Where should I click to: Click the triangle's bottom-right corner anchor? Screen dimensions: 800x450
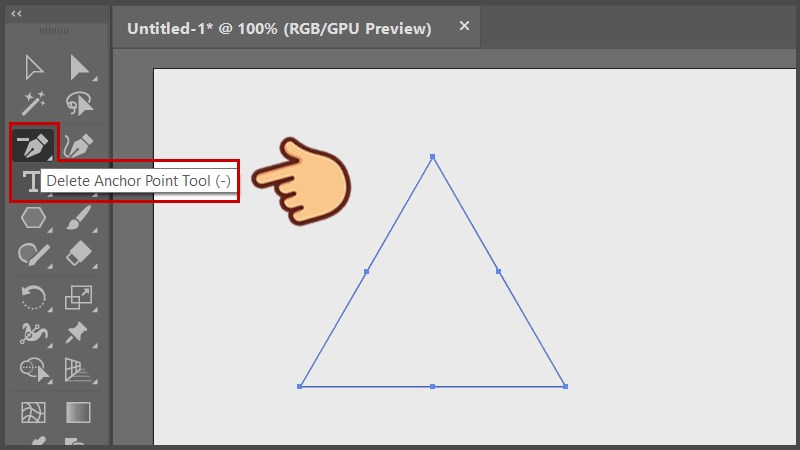[565, 386]
